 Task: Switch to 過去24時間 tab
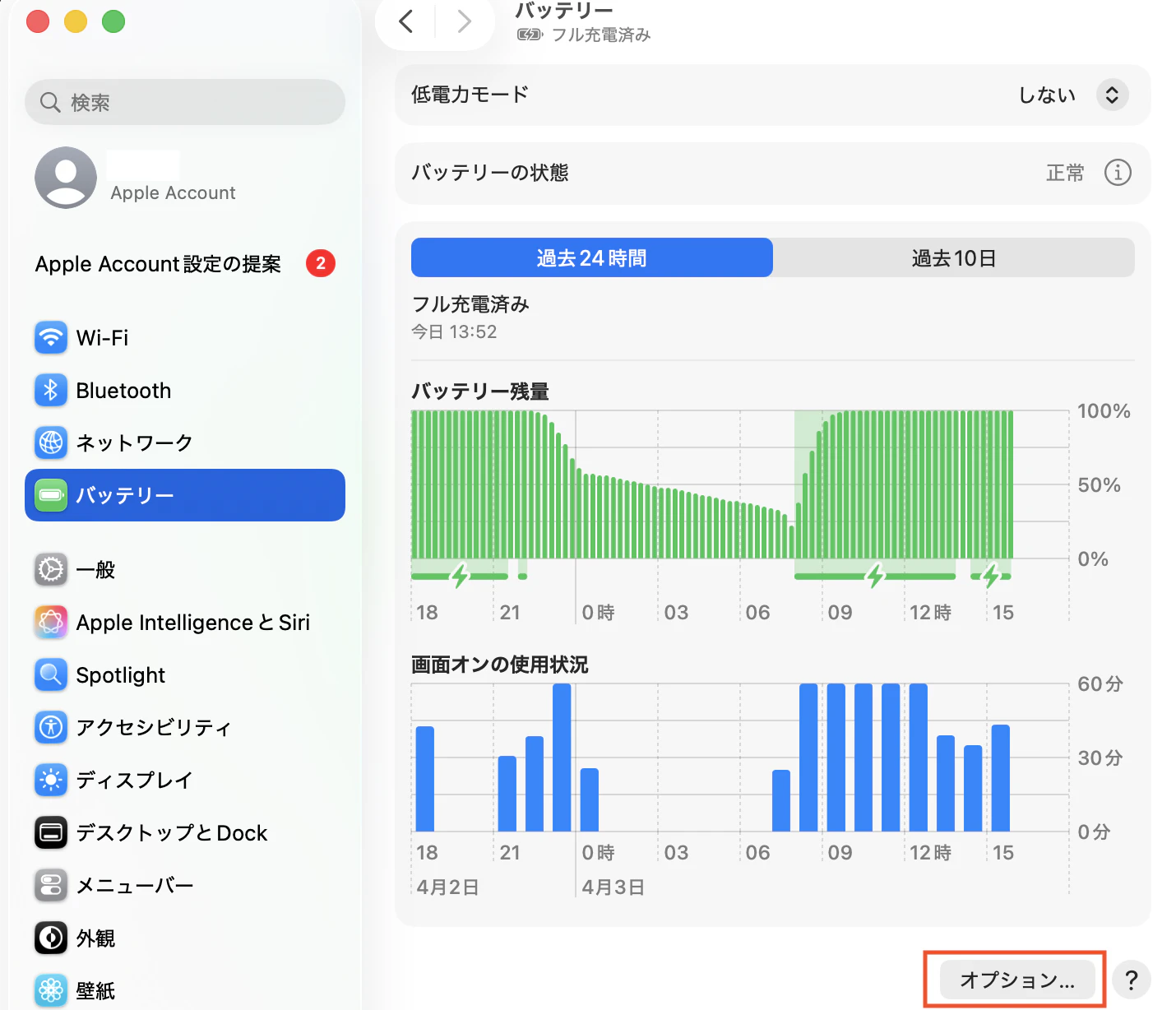coord(592,258)
